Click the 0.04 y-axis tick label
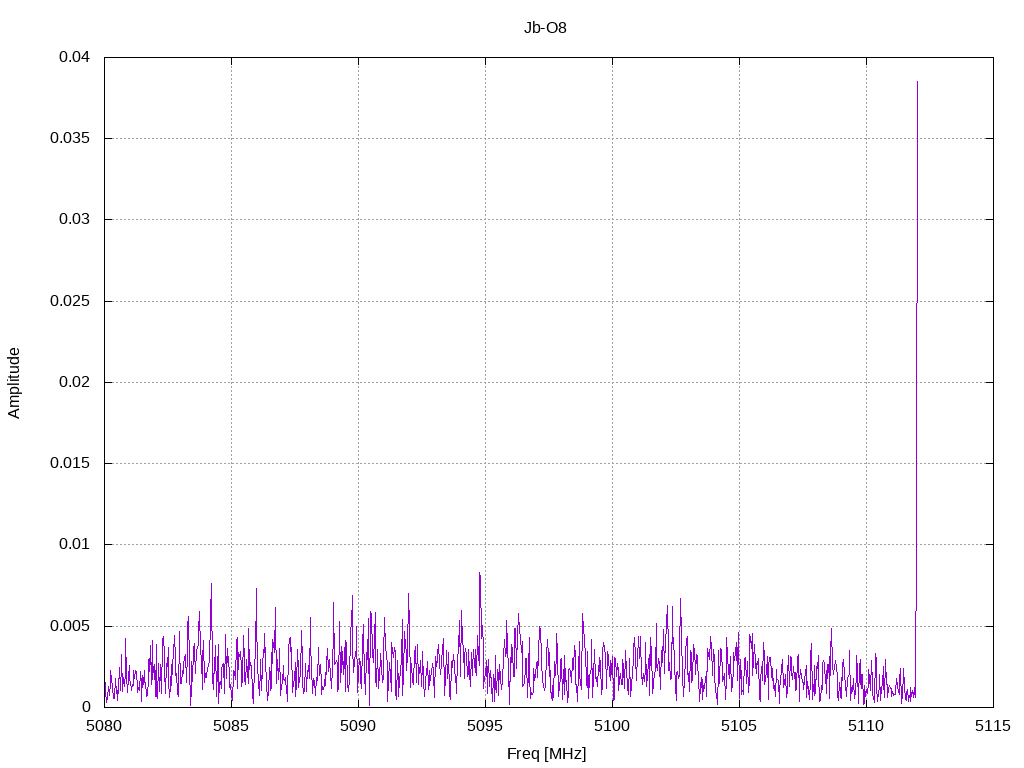The width and height of the screenshot is (1024, 768). (74, 57)
